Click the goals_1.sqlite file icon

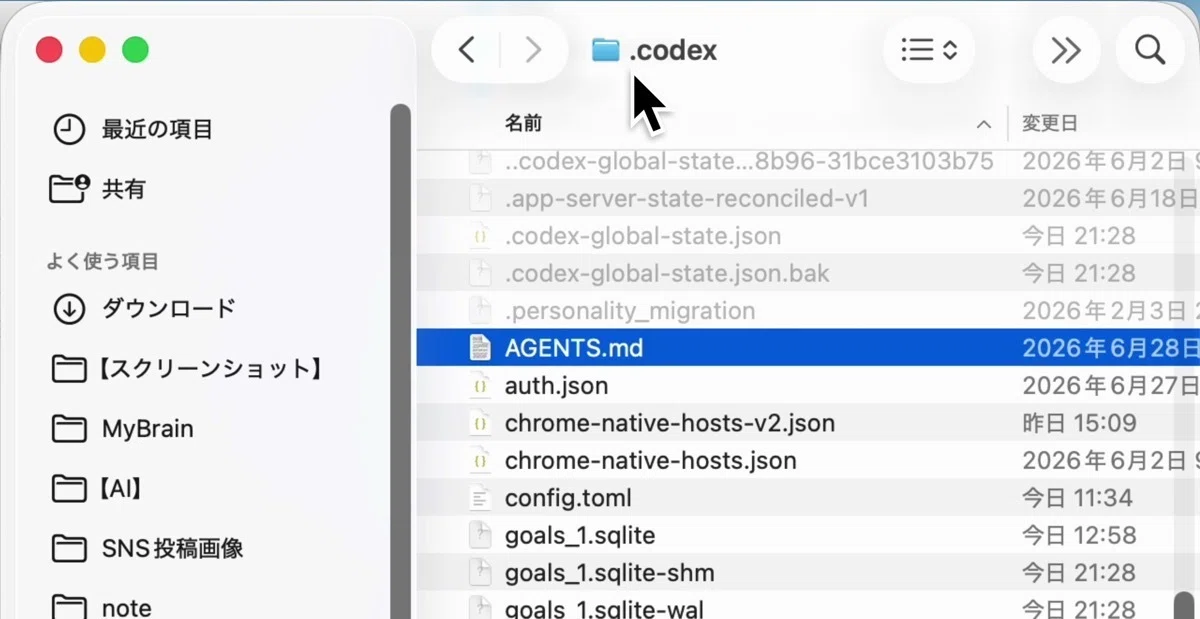(x=481, y=535)
